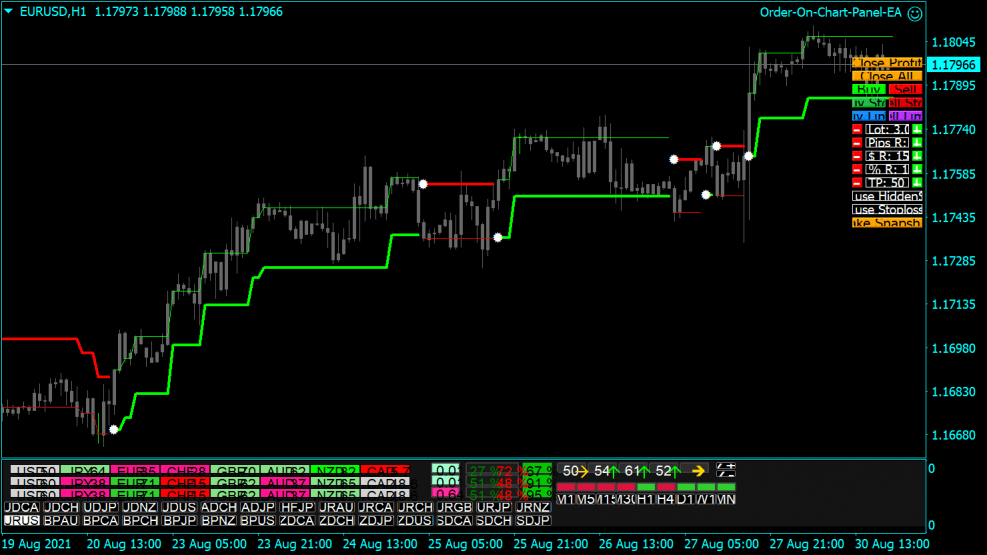
Task: Select the MN timeframe button
Action: [x=726, y=499]
